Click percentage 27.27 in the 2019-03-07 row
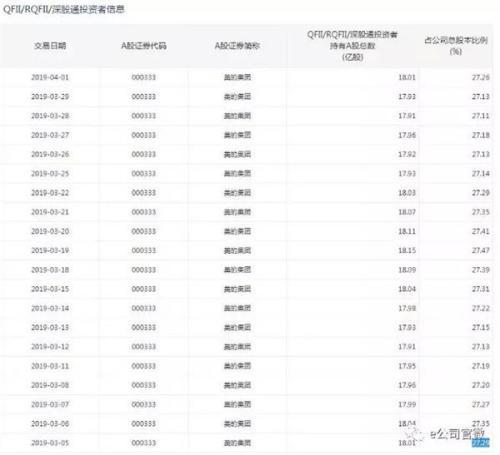 [x=481, y=405]
